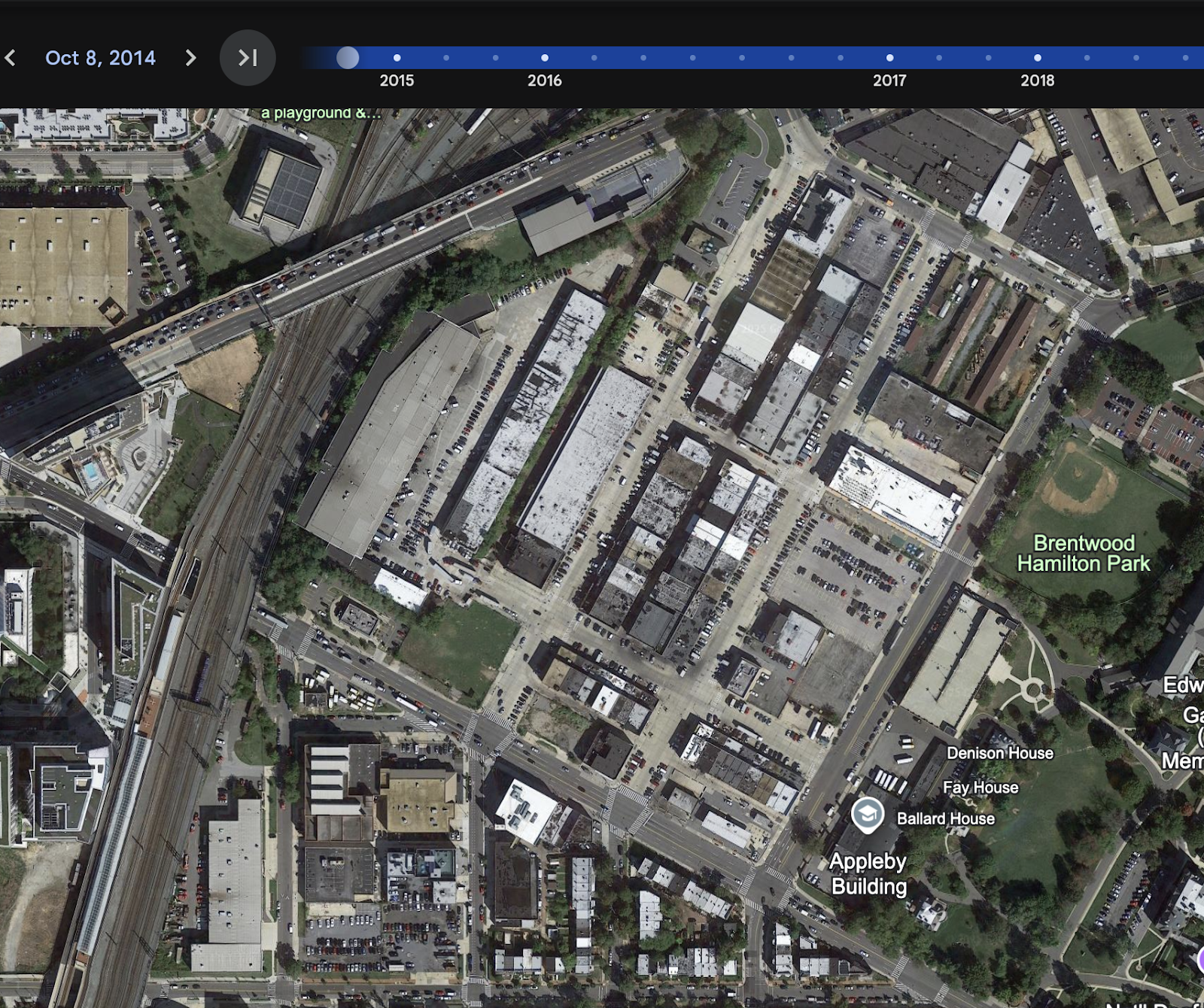Select the Ballard House graduation cap pin
The width and height of the screenshot is (1204, 1008).
[869, 813]
